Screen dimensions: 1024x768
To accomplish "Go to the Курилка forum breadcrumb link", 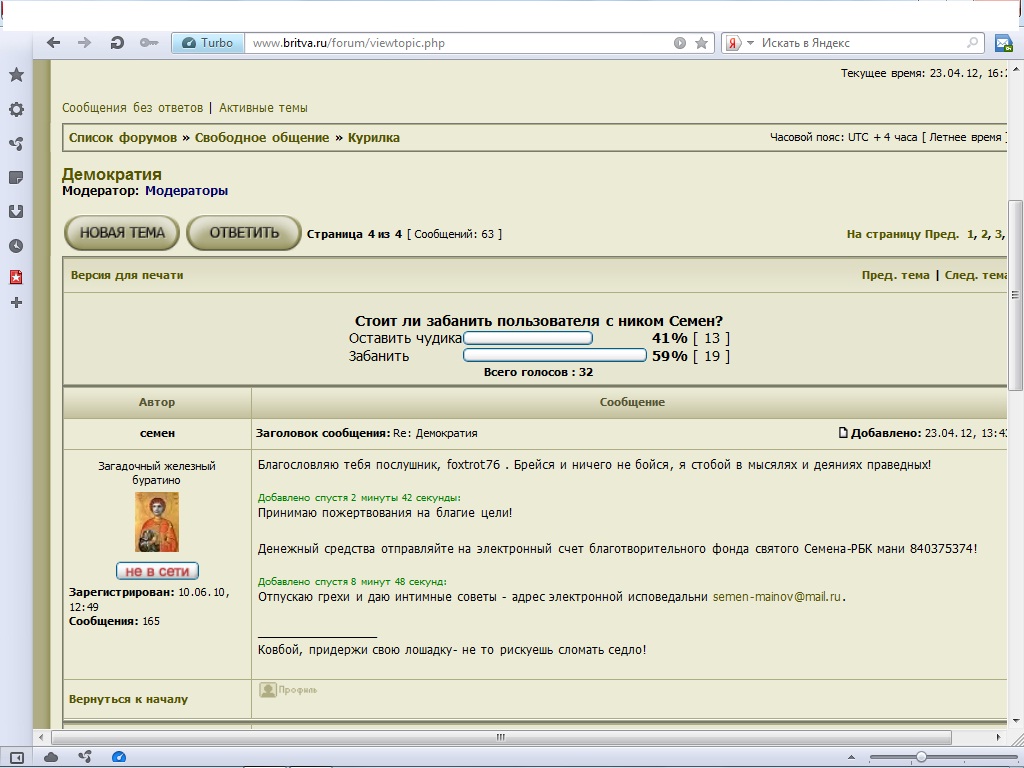I will tap(373, 138).
